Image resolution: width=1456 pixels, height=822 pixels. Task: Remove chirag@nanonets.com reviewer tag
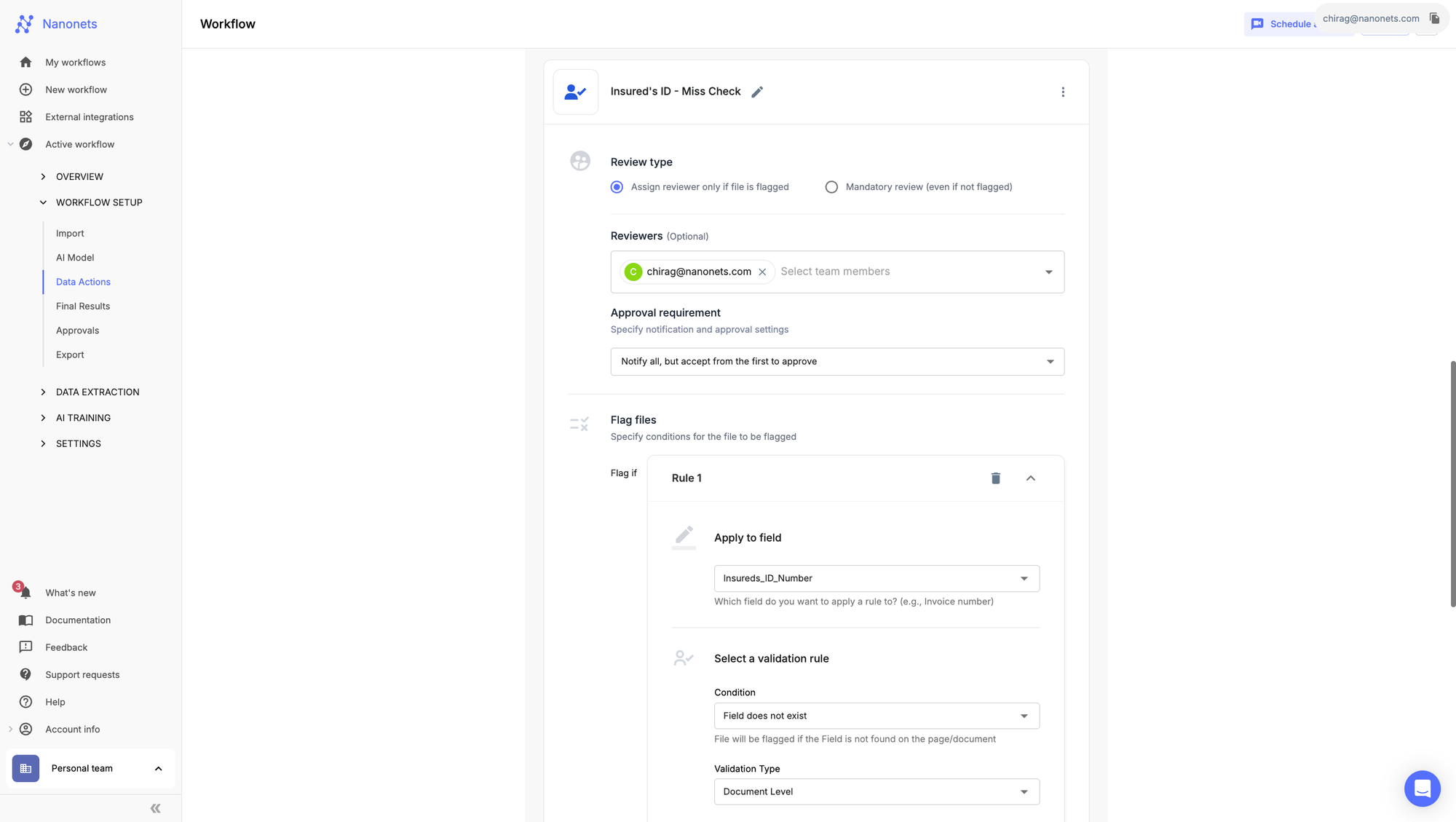click(x=763, y=271)
